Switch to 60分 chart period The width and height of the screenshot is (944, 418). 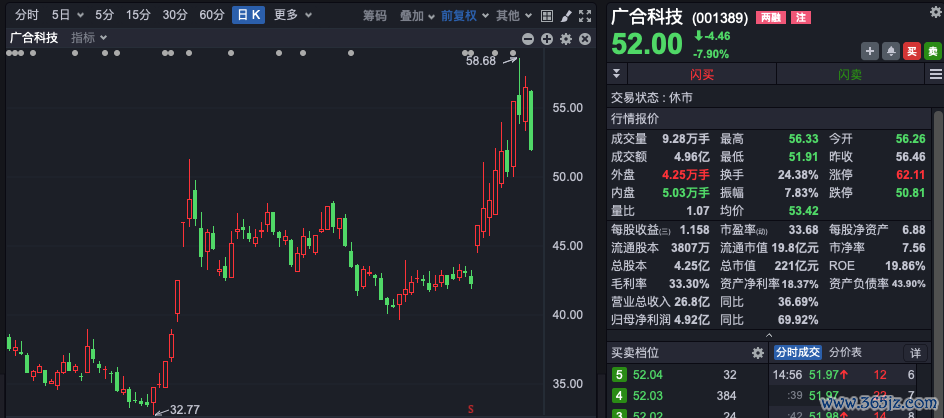click(x=211, y=15)
